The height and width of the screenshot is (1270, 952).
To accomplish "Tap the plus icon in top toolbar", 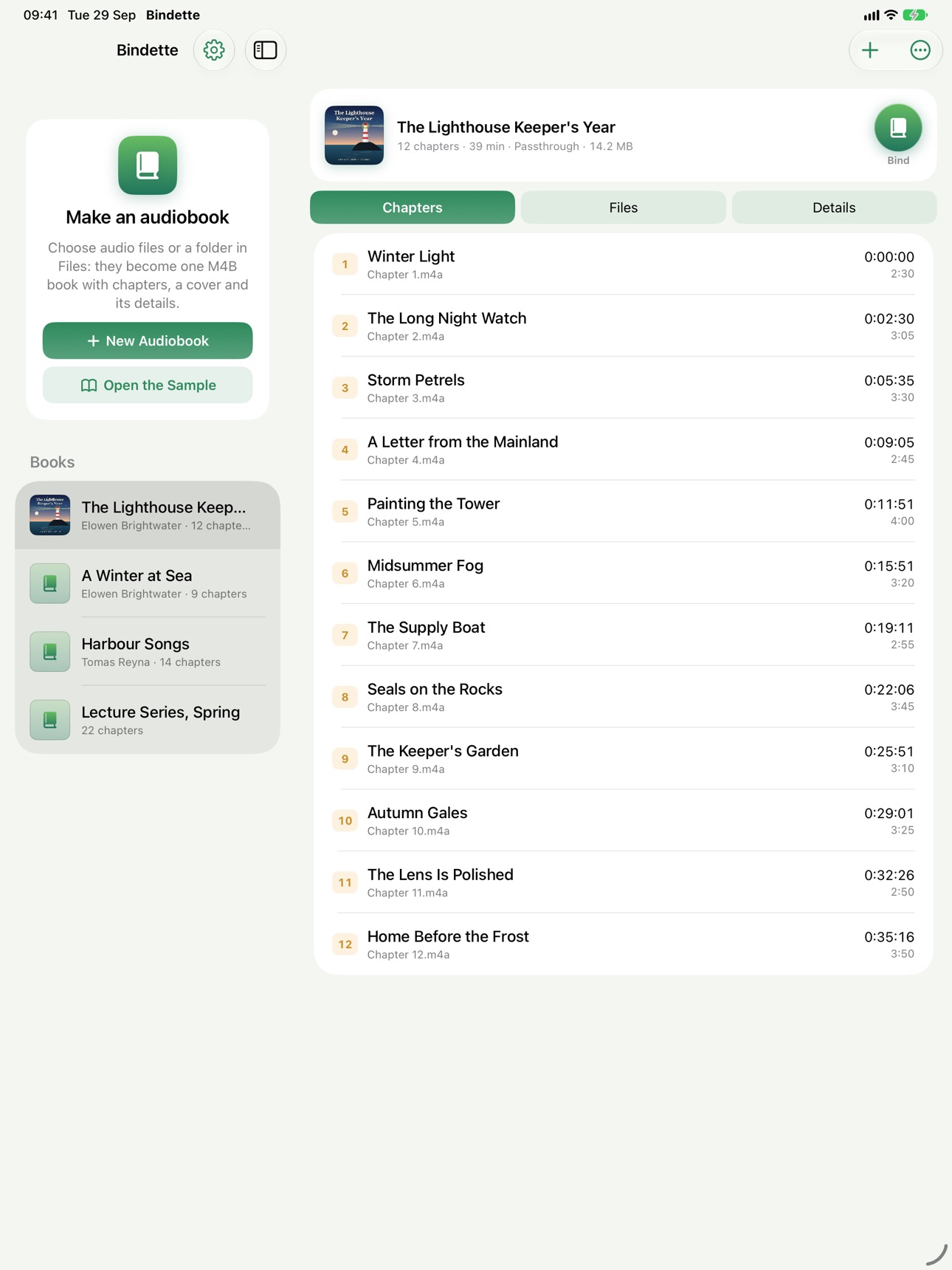I will click(x=871, y=50).
